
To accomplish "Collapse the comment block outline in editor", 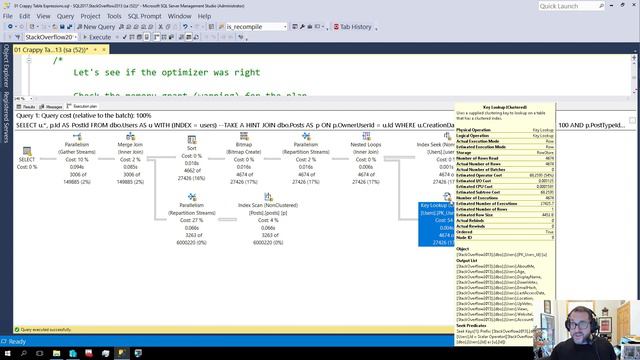I will point(29,60).
